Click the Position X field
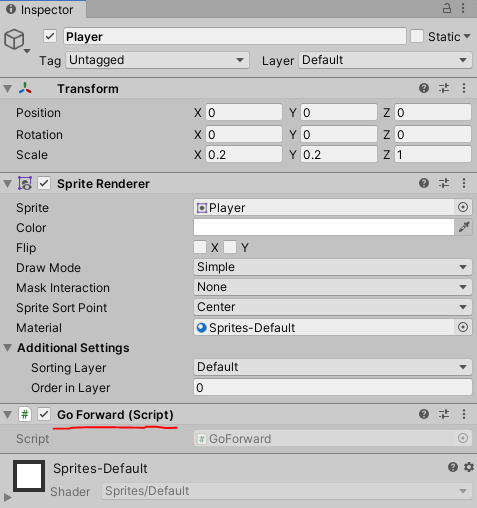This screenshot has height=508, width=477. (x=244, y=112)
